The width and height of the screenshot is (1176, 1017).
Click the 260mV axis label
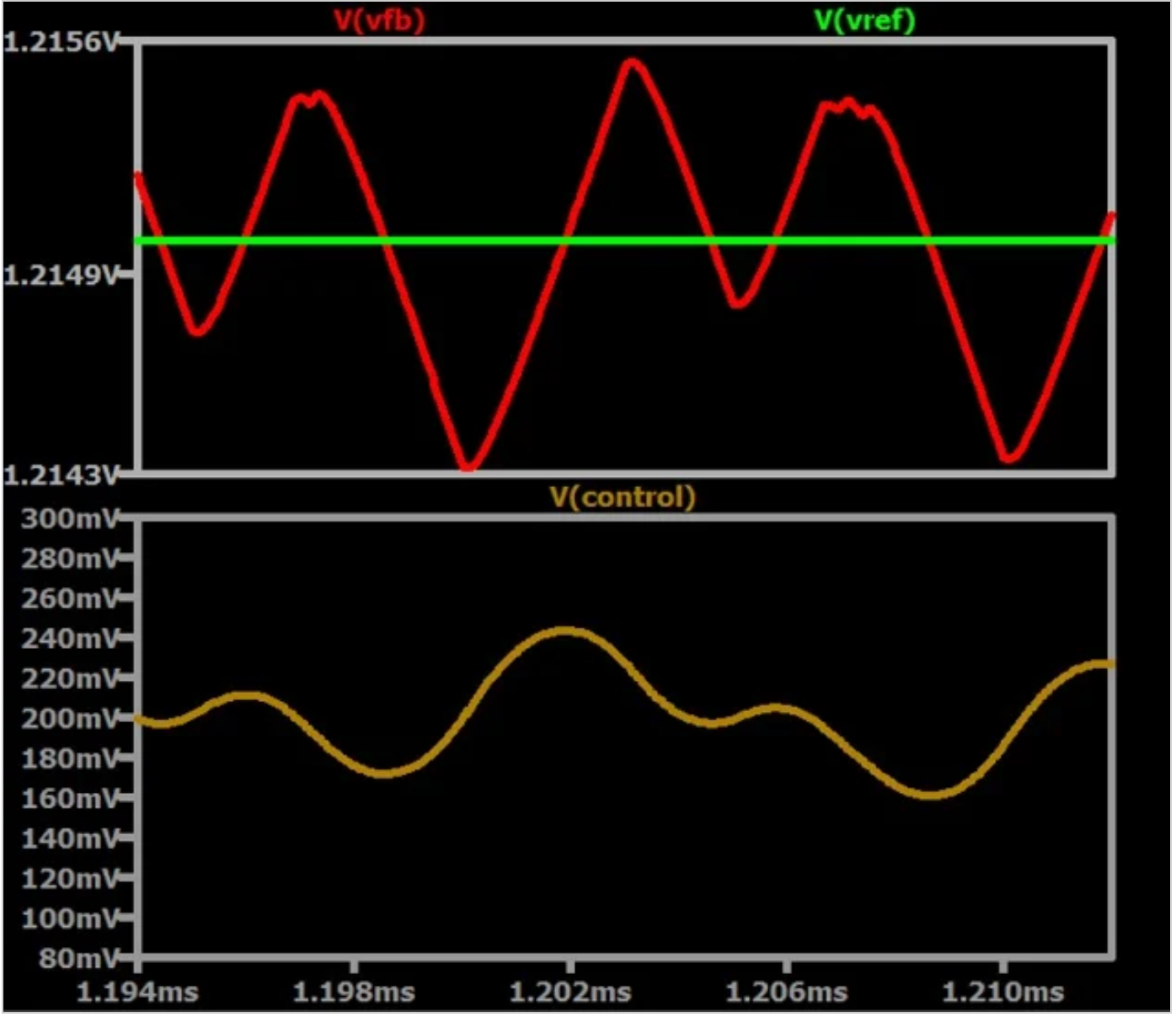pos(72,598)
